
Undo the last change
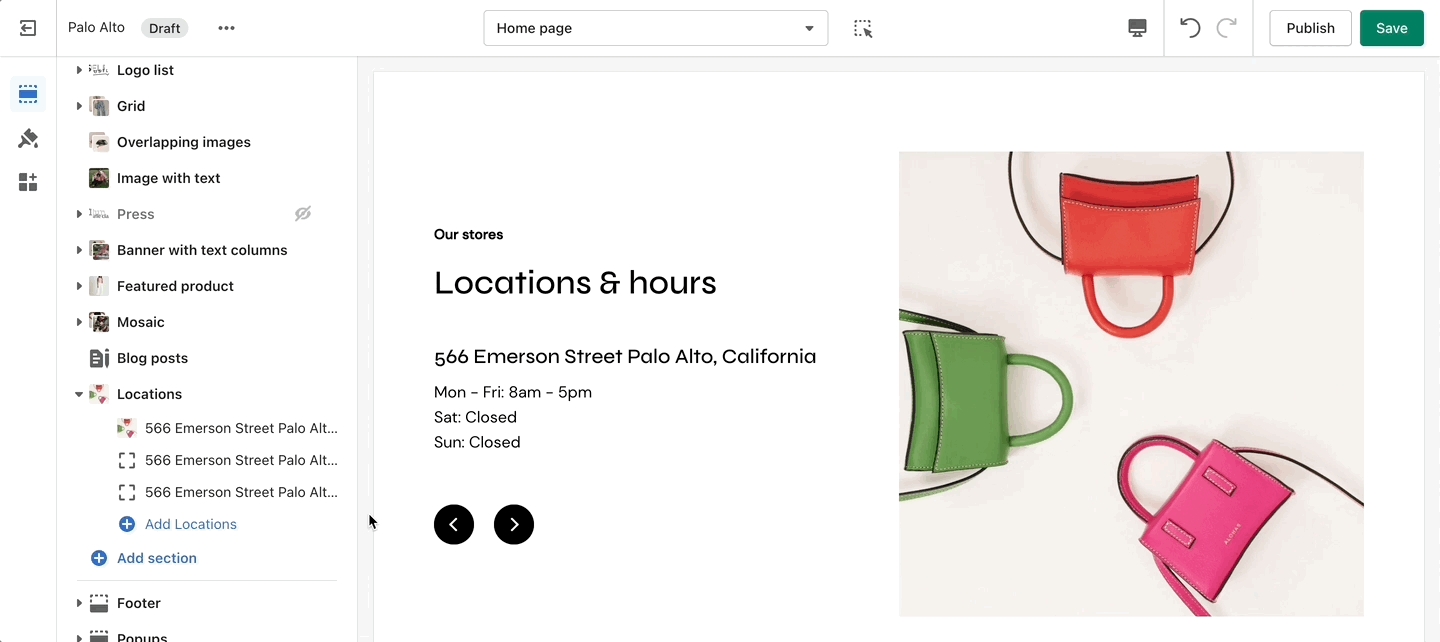[x=1190, y=28]
